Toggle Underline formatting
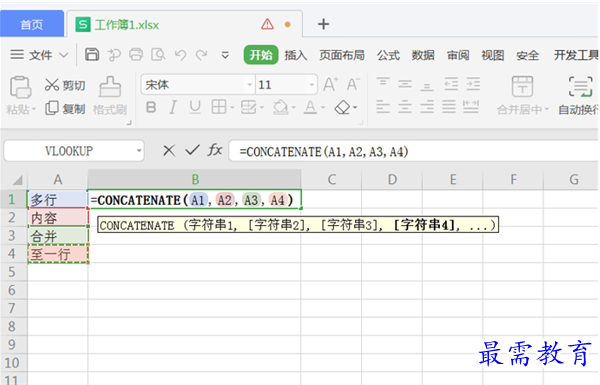 pyautogui.click(x=195, y=108)
